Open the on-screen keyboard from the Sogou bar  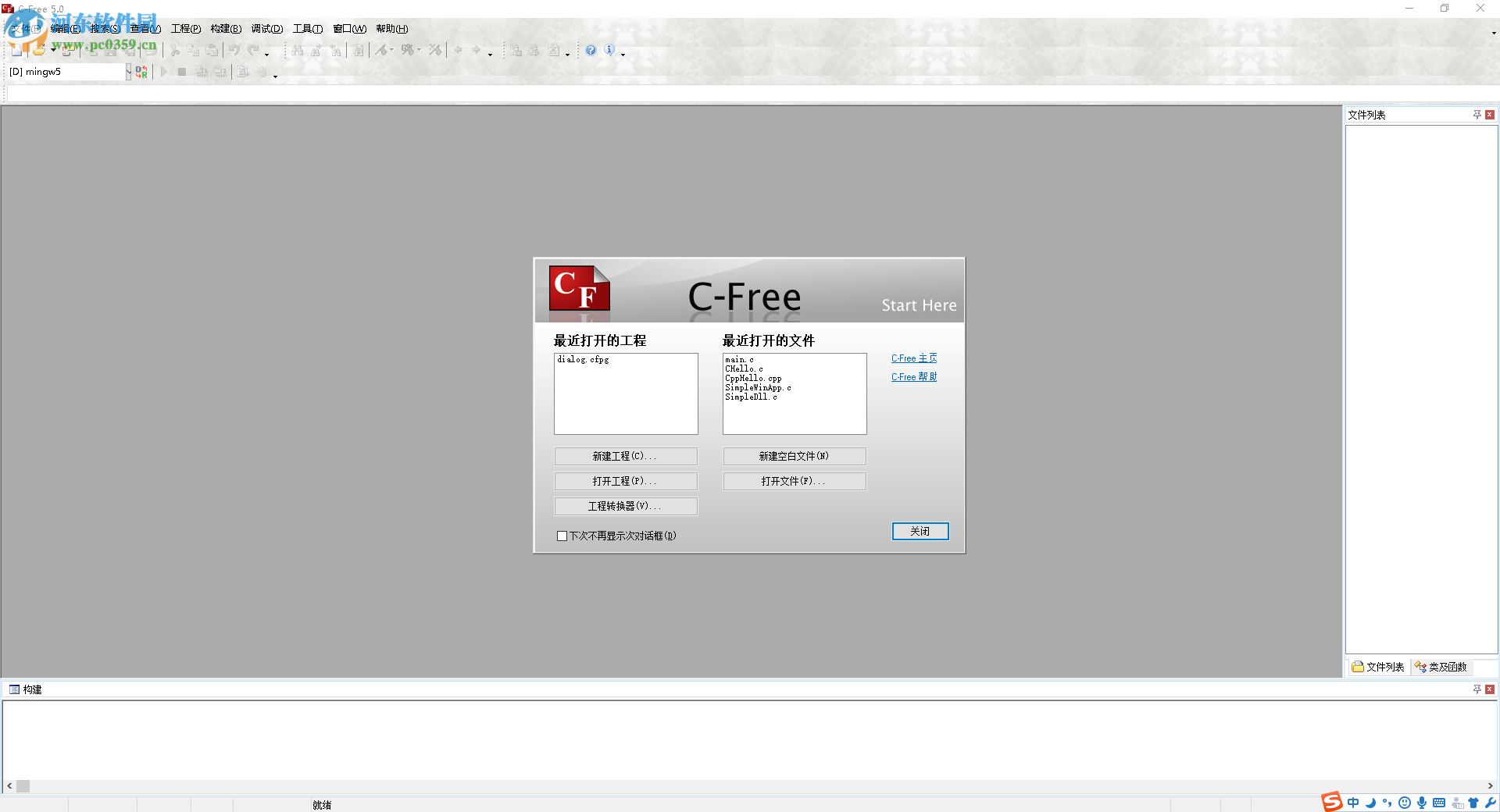[x=1440, y=803]
